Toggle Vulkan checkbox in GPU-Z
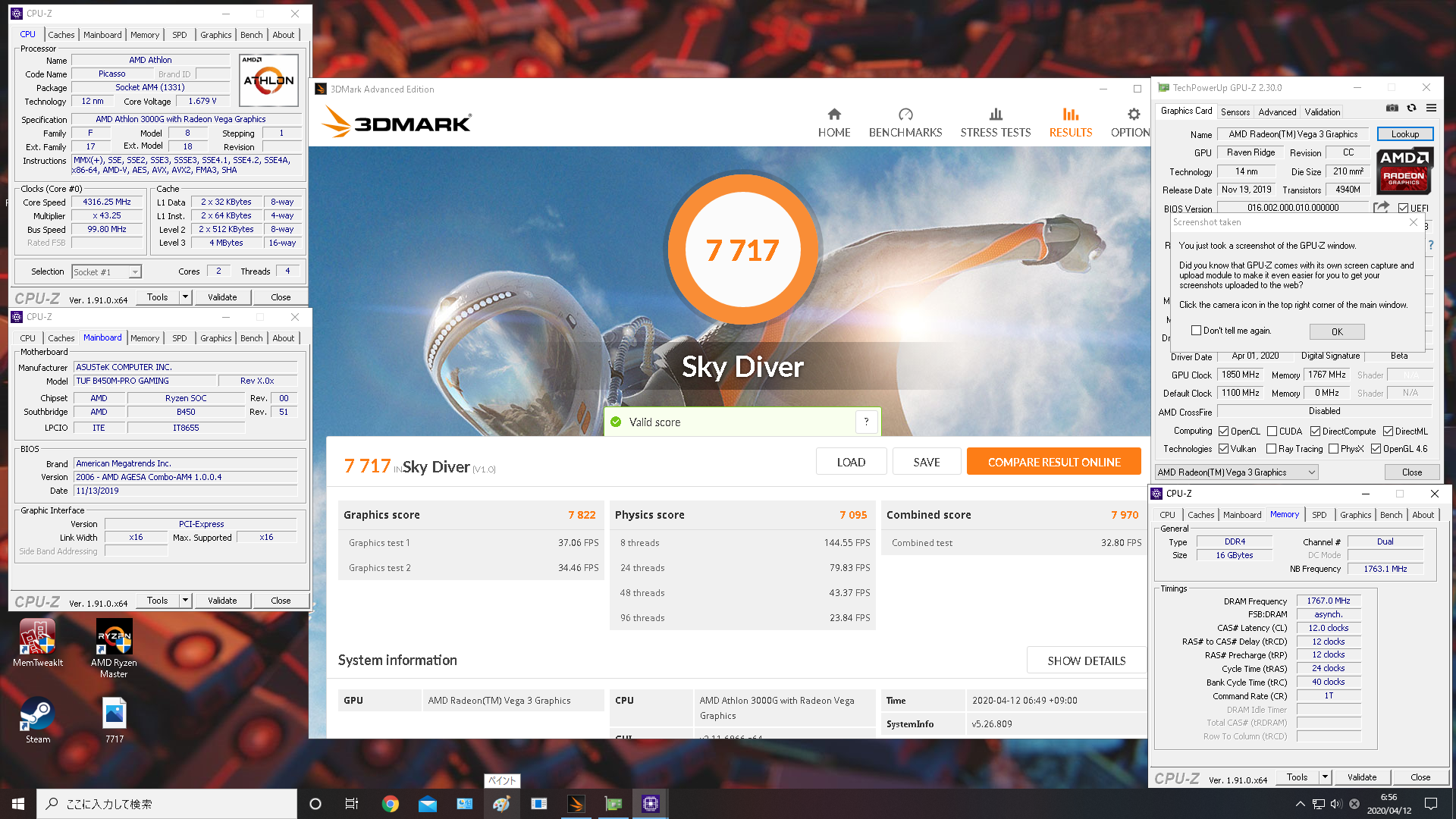 (1223, 449)
